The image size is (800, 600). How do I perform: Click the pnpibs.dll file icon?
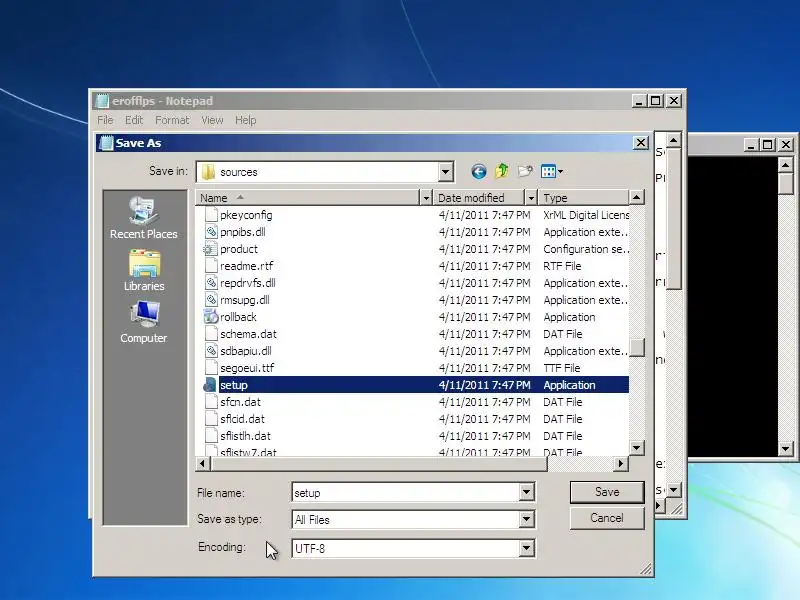(x=211, y=232)
